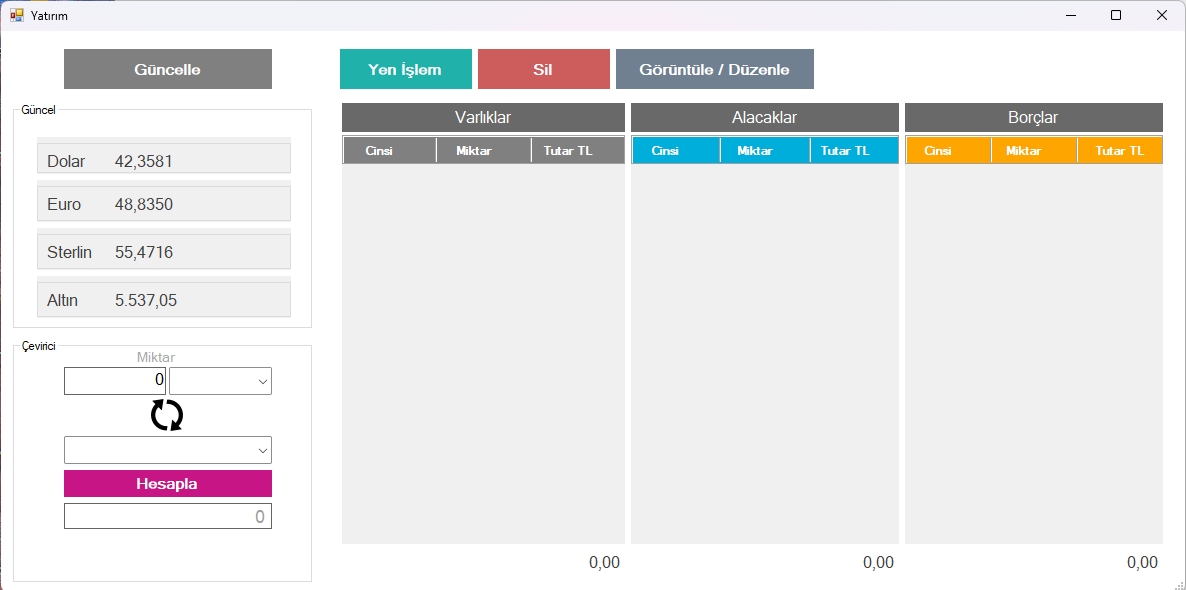
Task: Expand the target currency dropdown above Hesapla
Action: [167, 450]
